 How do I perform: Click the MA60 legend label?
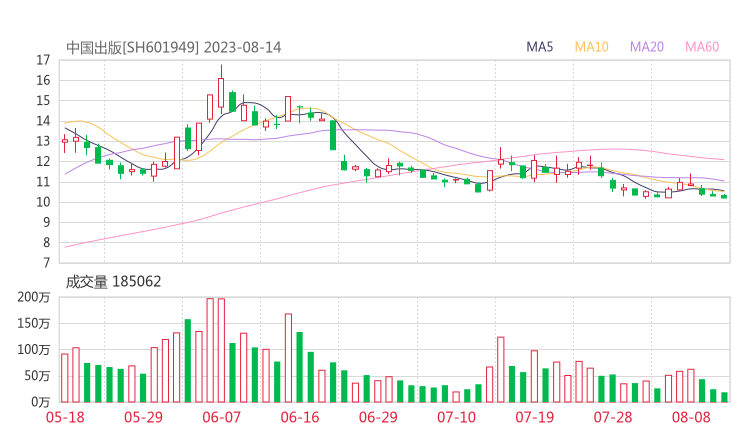(702, 47)
